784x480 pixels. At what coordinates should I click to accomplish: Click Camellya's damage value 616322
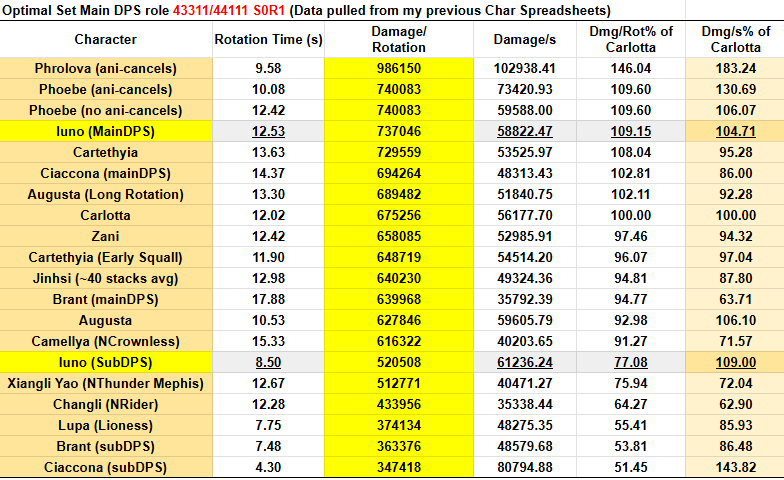click(x=399, y=342)
